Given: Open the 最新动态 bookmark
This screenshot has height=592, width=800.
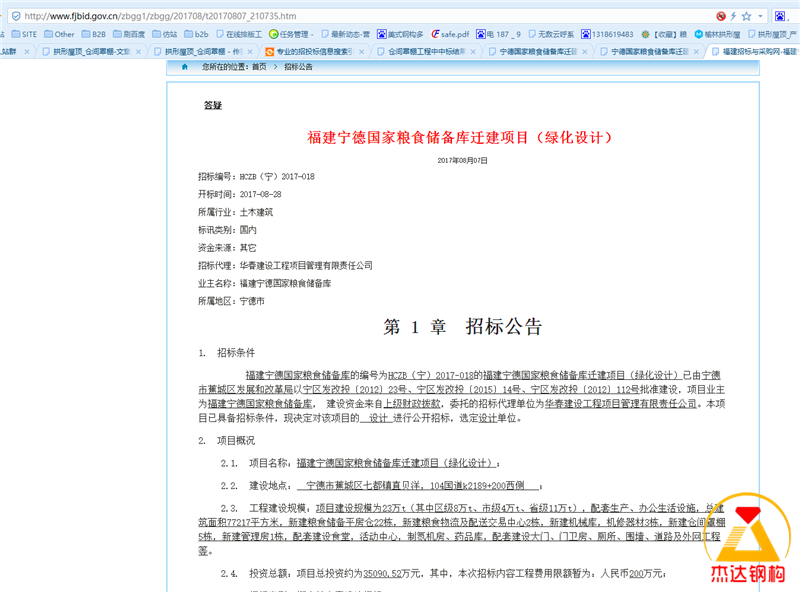Looking at the screenshot, I should click(x=345, y=34).
